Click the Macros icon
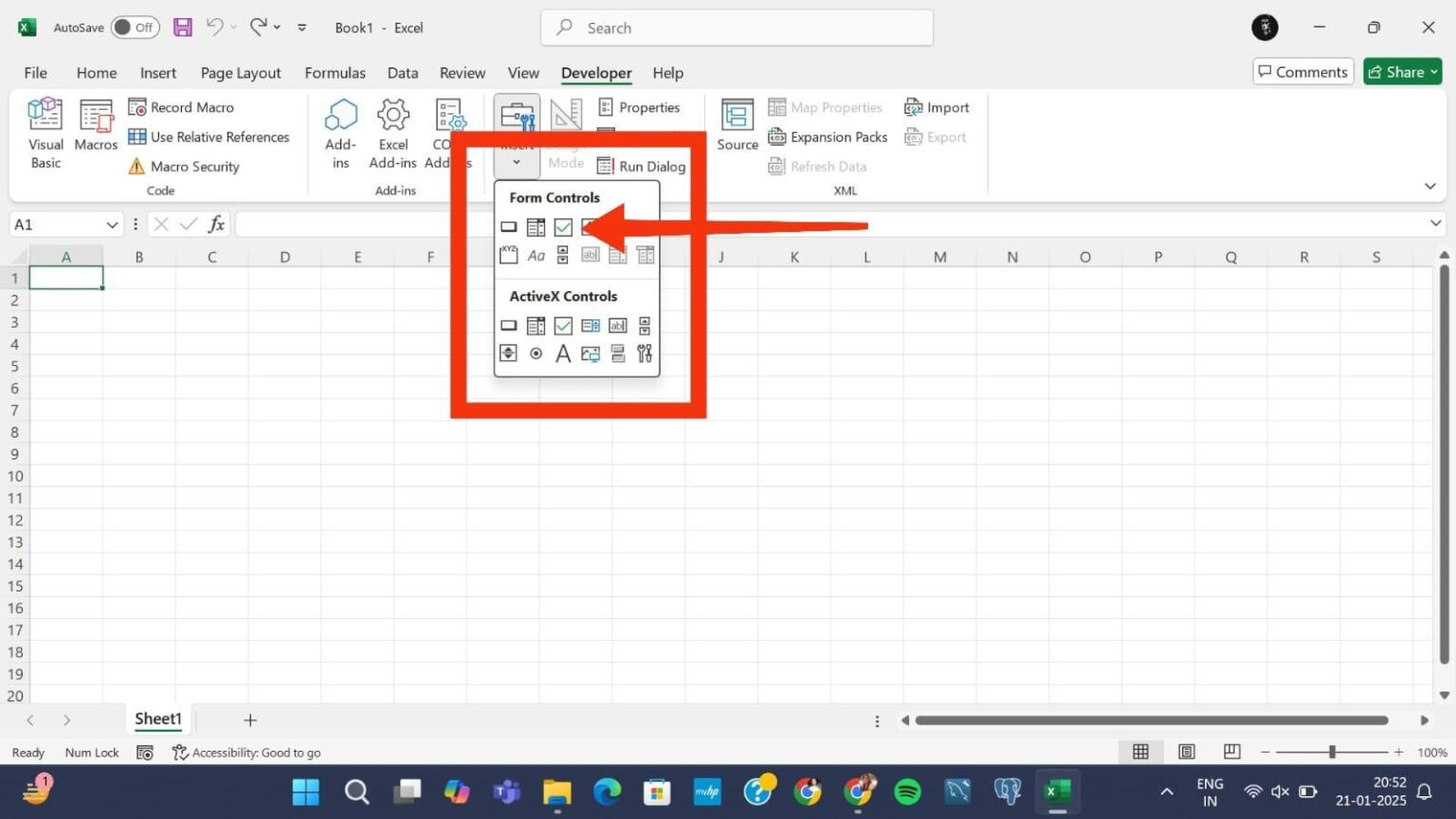Image resolution: width=1456 pixels, height=819 pixels. pyautogui.click(x=96, y=125)
